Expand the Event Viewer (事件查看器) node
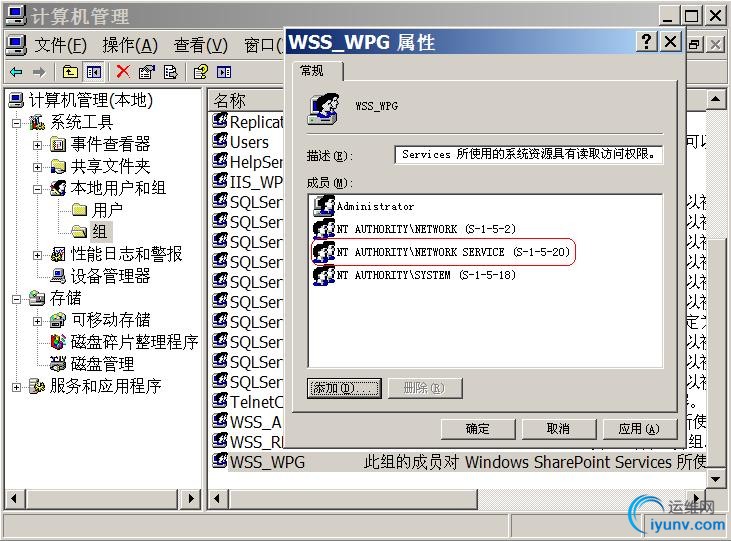Viewport: 731px width, 541px height. pos(38,146)
